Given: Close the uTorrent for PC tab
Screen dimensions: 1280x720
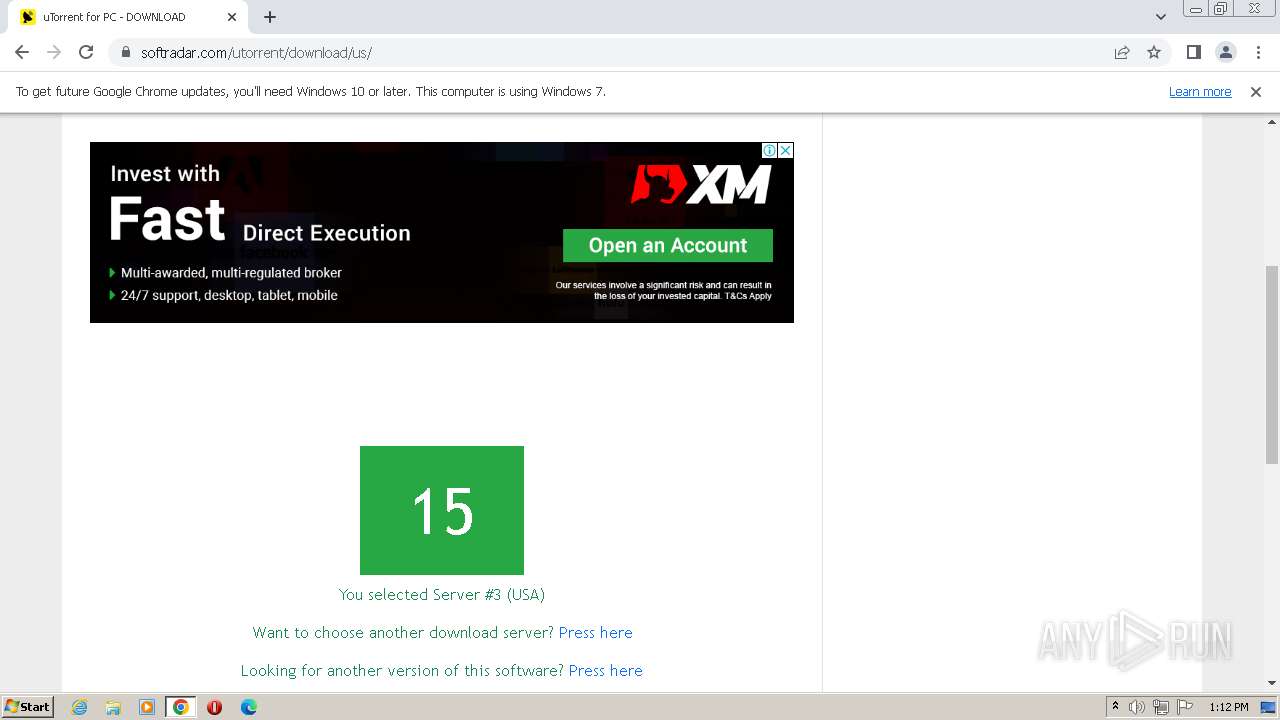Looking at the screenshot, I should click(232, 17).
